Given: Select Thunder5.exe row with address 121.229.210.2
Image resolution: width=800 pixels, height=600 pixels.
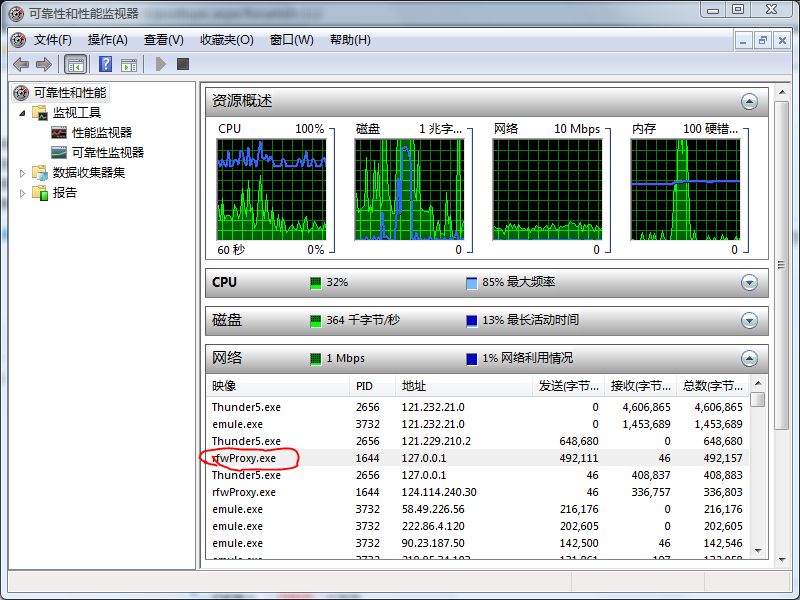Looking at the screenshot, I should point(478,441).
